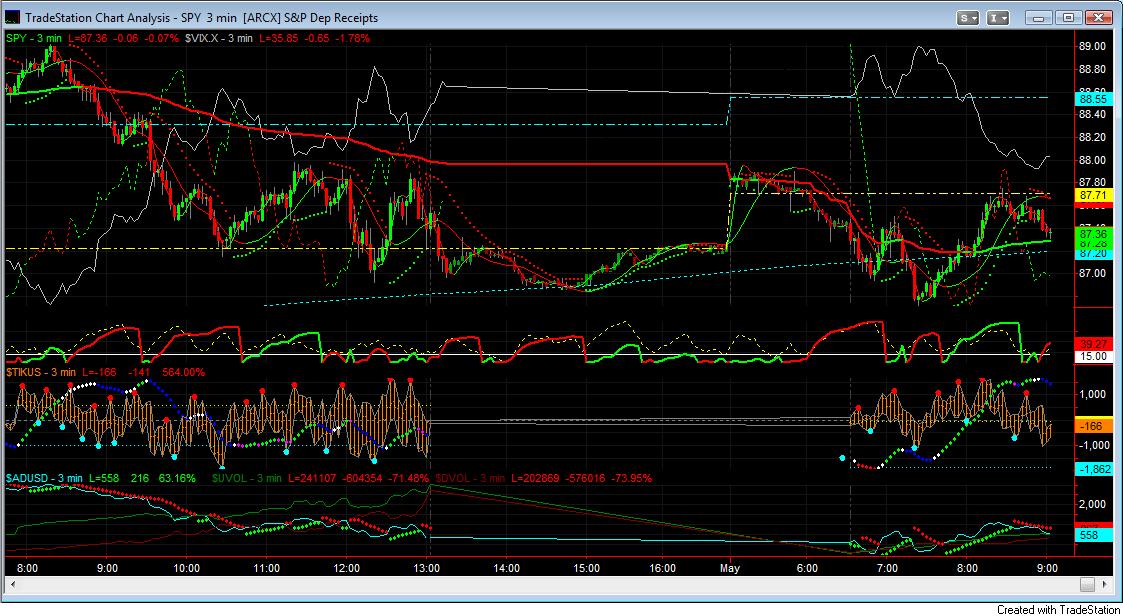Image resolution: width=1123 pixels, height=616 pixels.
Task: Click the 15:00 time axis label
Action: pos(586,568)
